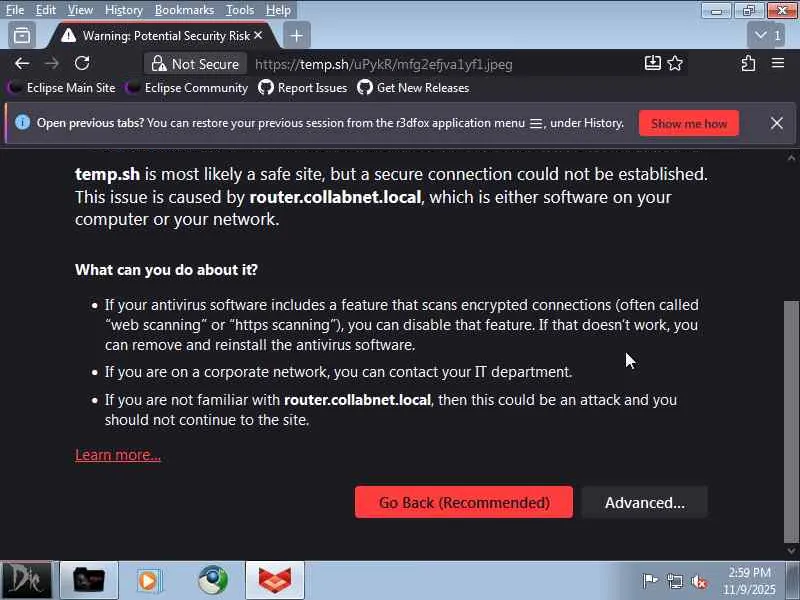Expand the list all tabs dropdown
Screen dimensions: 800x600
click(x=766, y=35)
